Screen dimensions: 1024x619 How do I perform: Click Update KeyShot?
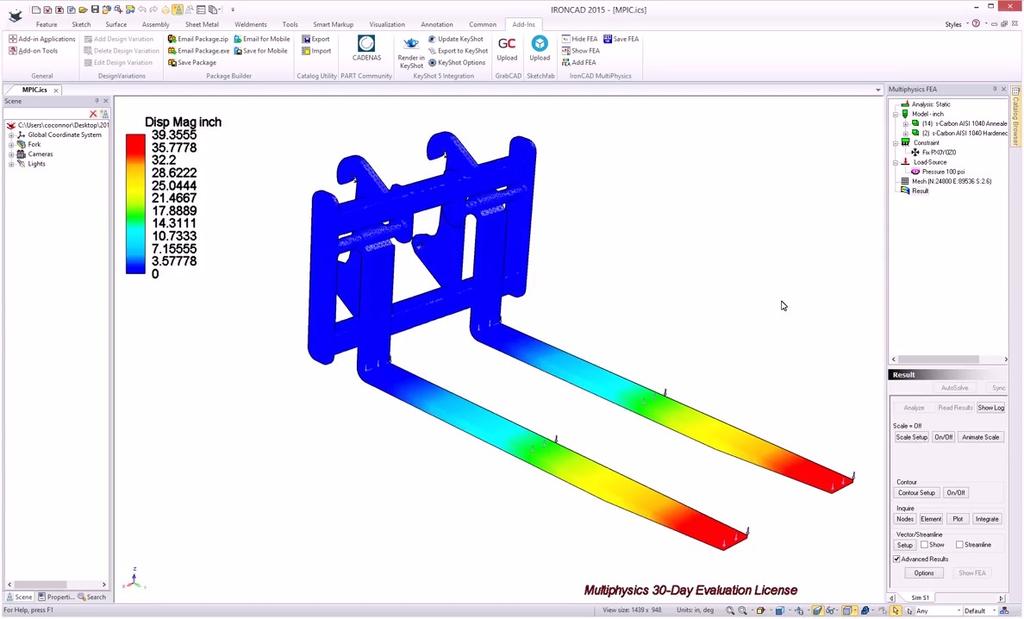click(x=456, y=39)
